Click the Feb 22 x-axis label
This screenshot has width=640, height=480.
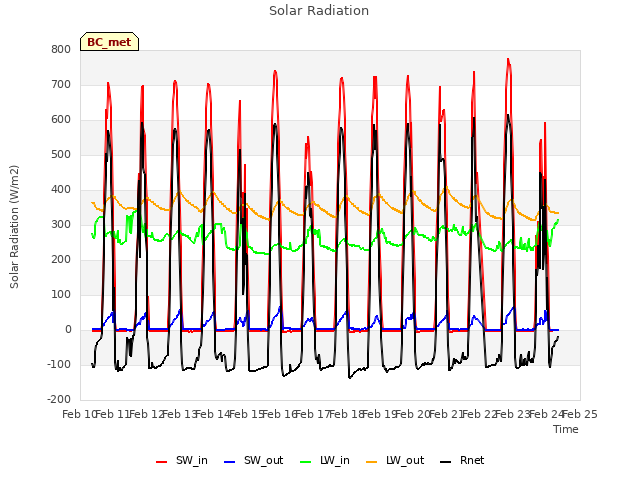480,415
